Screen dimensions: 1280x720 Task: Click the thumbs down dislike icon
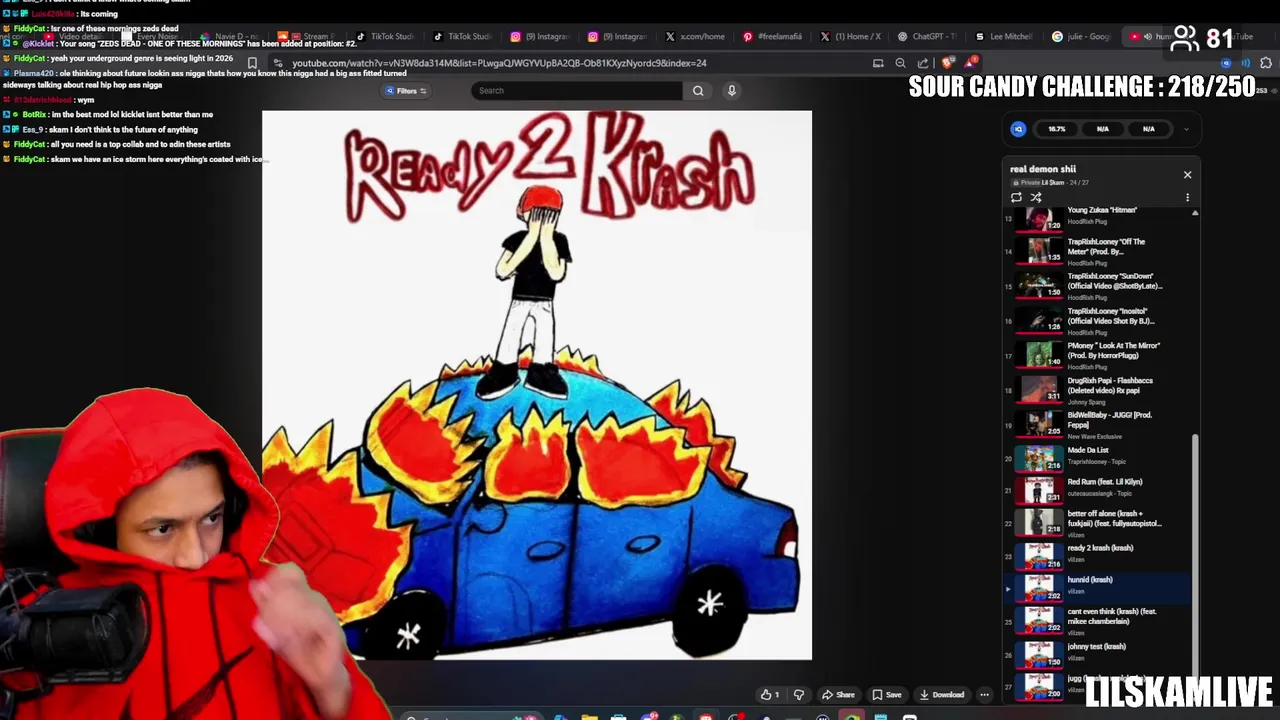pos(799,695)
